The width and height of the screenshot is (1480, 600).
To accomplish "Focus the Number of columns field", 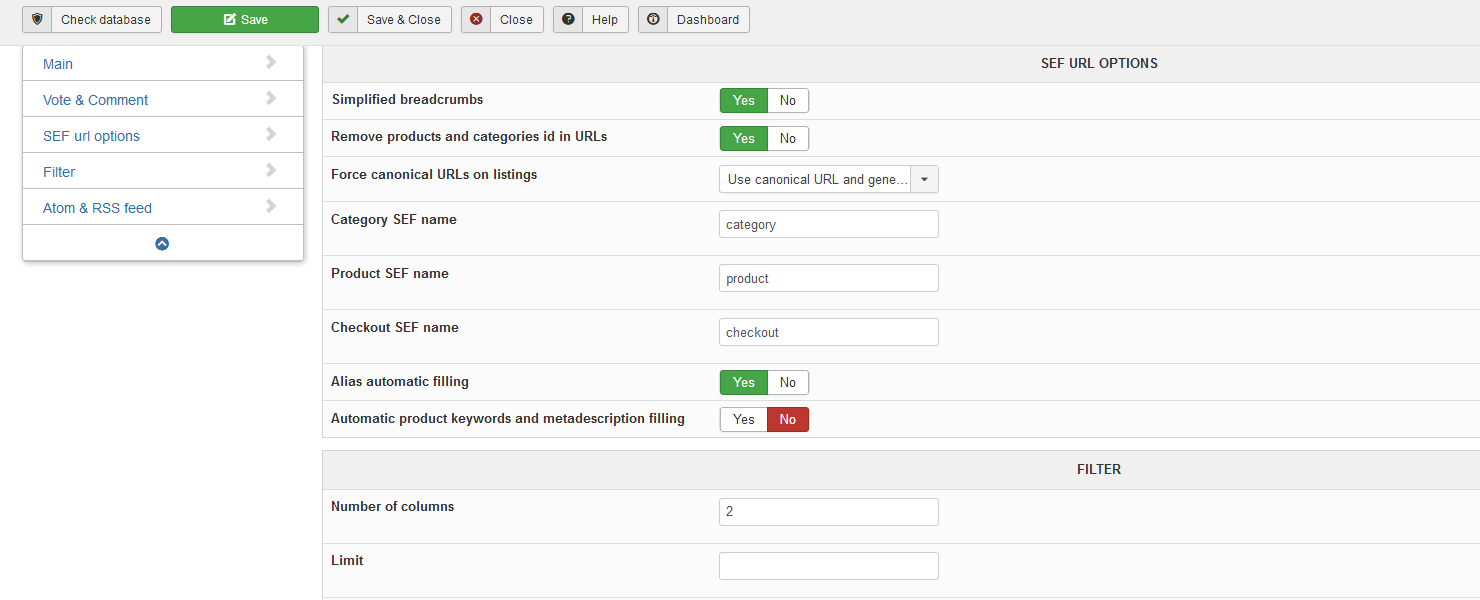I will click(828, 512).
